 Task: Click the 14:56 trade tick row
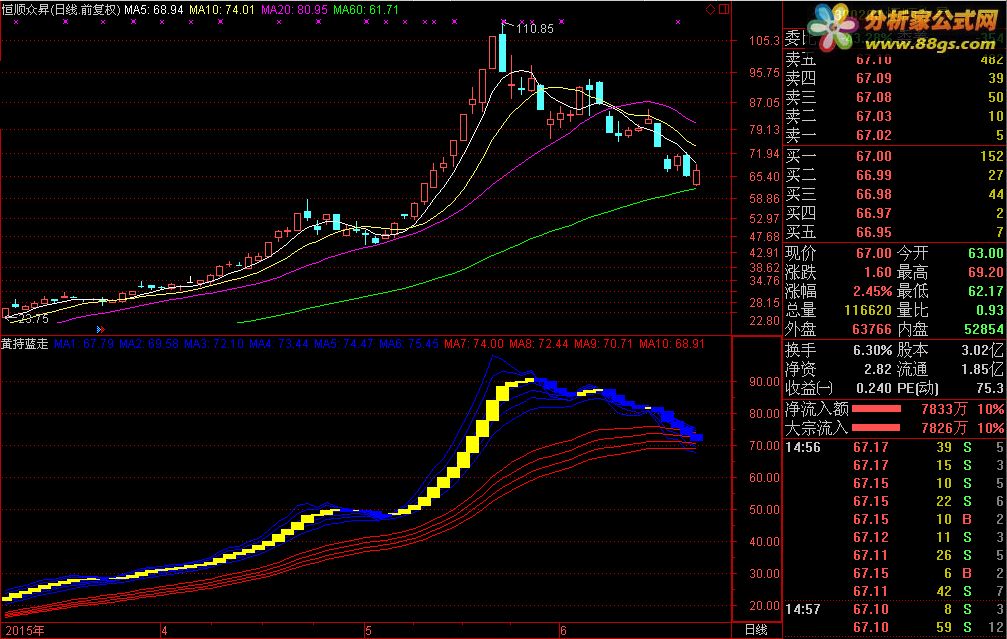pyautogui.click(x=894, y=447)
